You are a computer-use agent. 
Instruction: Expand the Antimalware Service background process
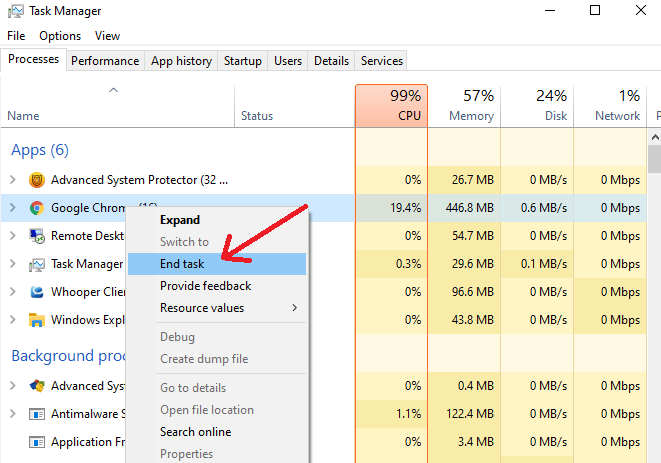coord(13,414)
